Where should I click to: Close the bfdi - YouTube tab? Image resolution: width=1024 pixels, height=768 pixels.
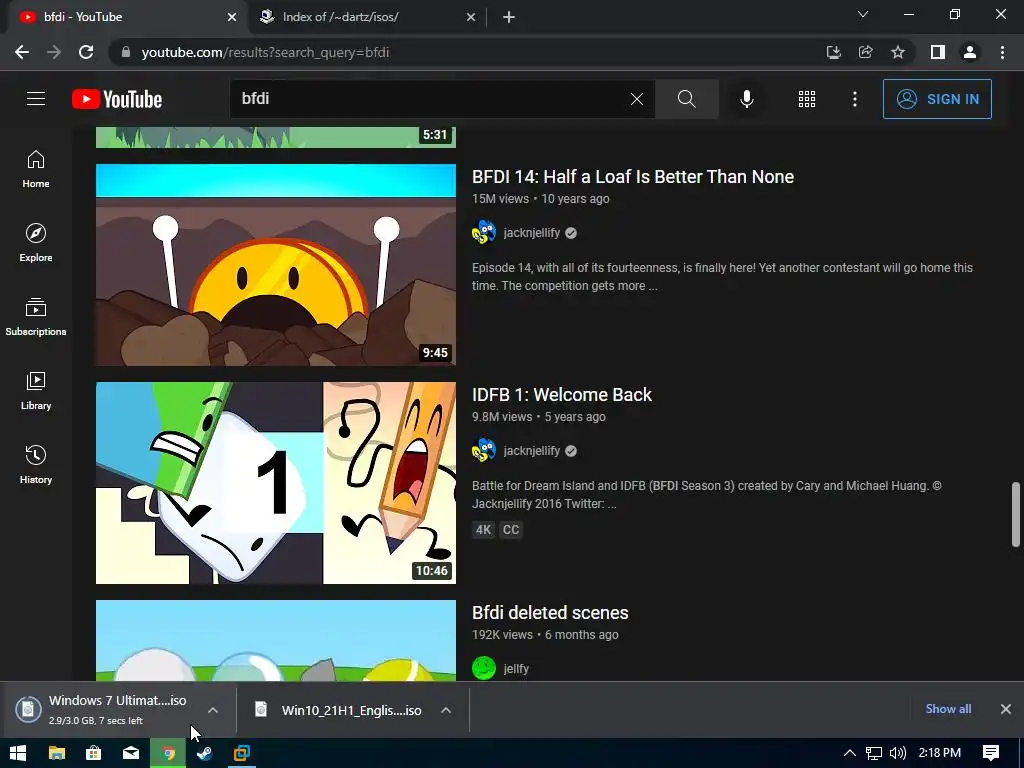tap(232, 17)
